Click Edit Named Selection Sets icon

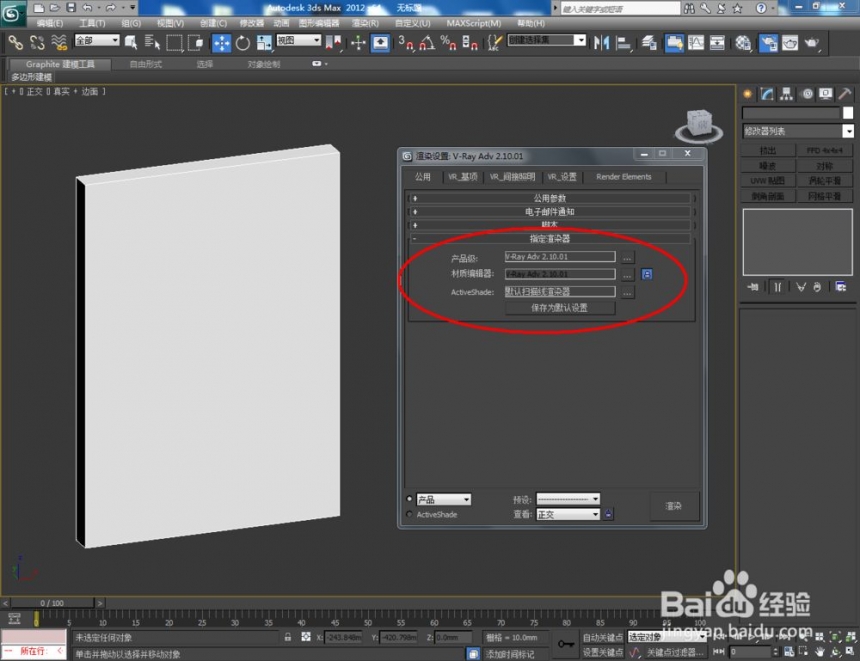(x=495, y=42)
